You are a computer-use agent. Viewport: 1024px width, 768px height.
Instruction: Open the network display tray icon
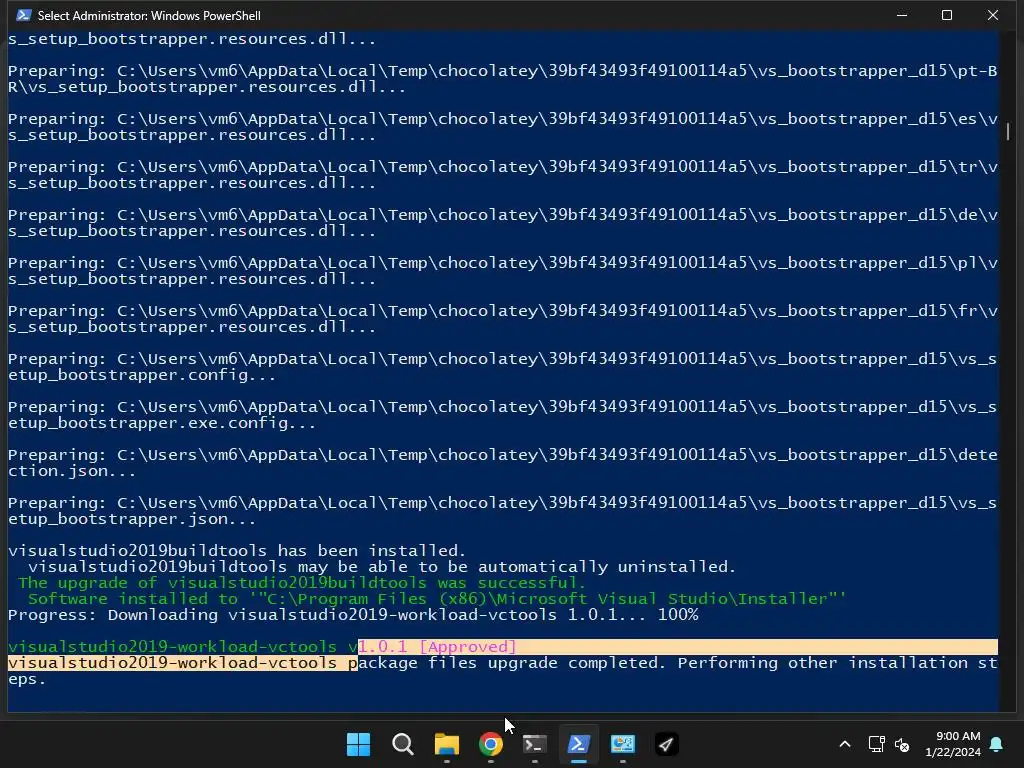pyautogui.click(x=876, y=744)
